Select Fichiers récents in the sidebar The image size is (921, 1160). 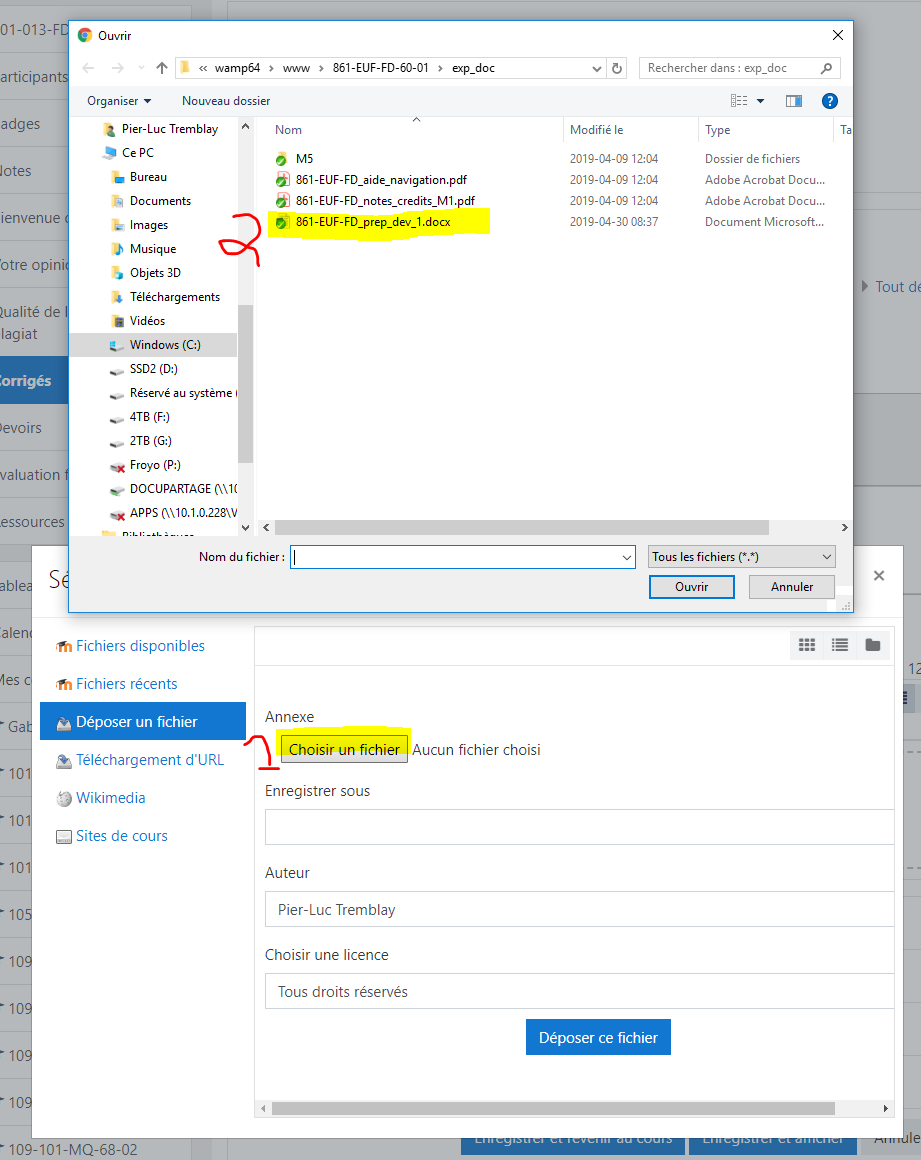tap(126, 684)
